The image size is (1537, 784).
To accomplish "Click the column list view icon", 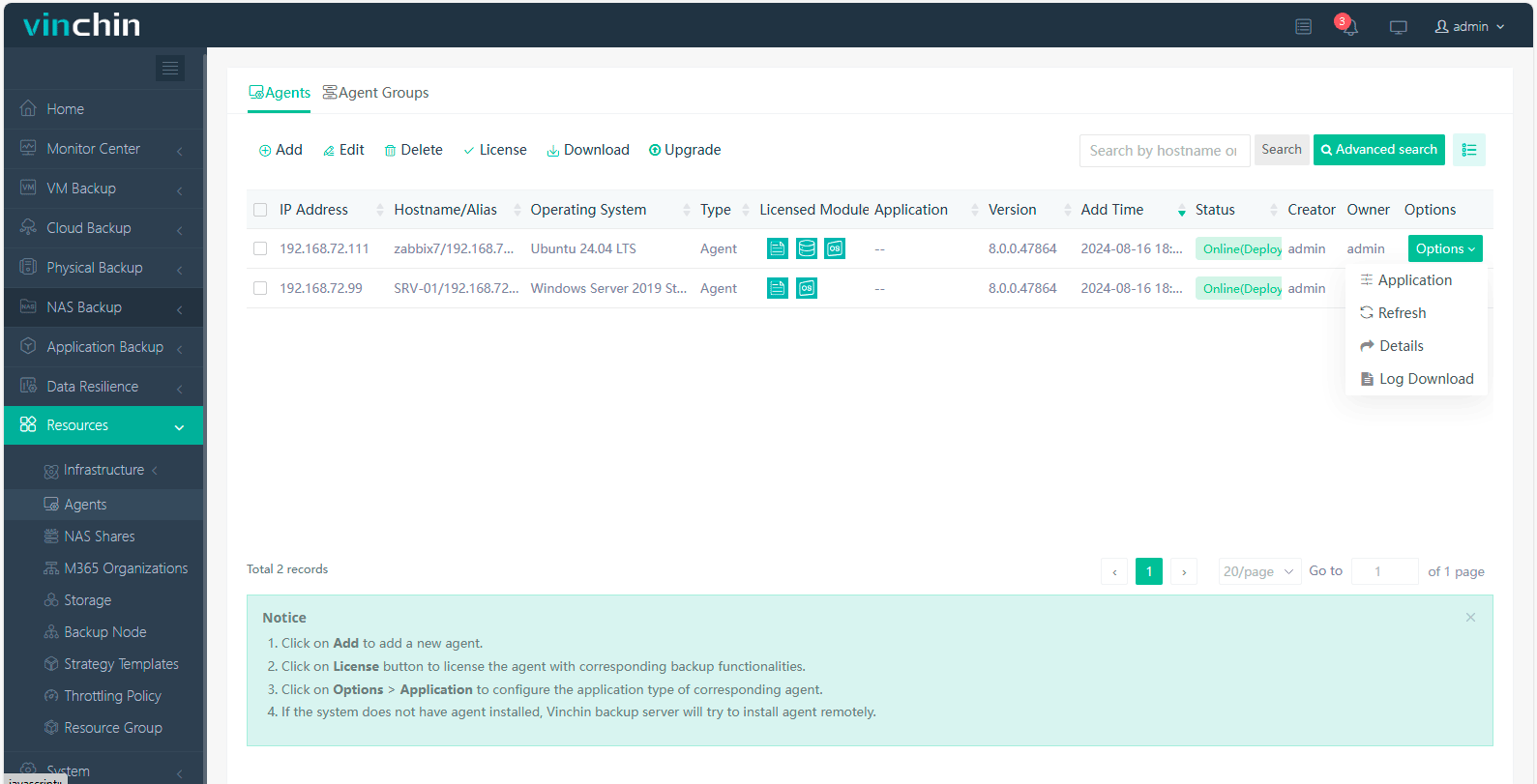I will (1468, 150).
